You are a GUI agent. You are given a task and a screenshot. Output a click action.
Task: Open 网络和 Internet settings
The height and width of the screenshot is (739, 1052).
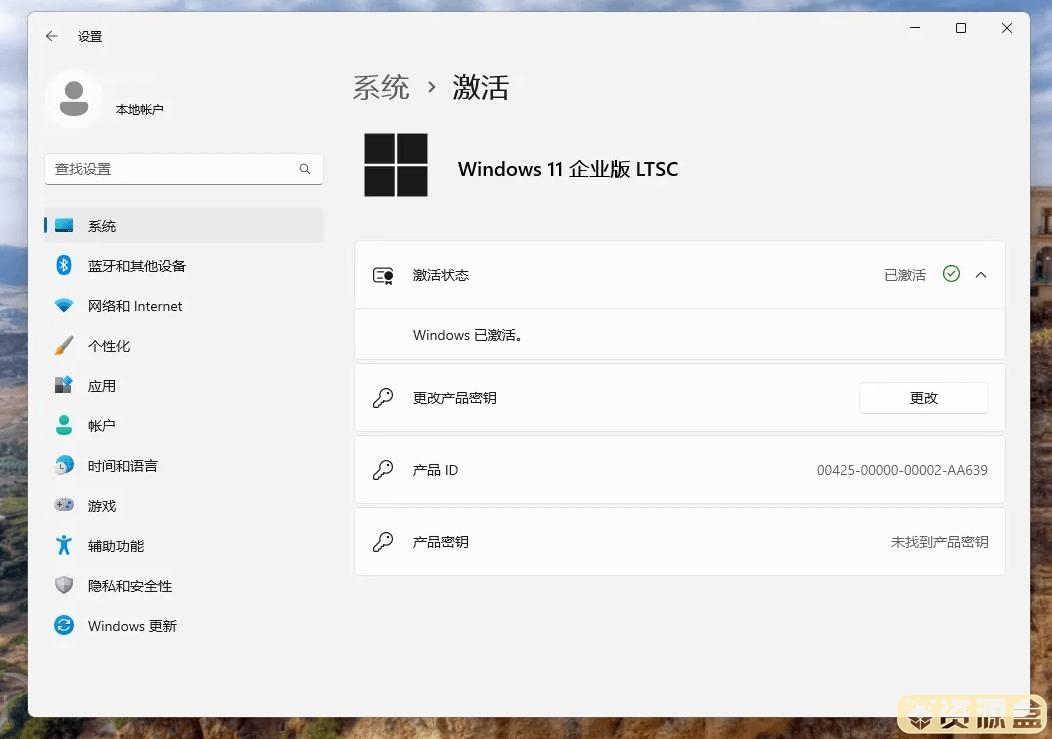coord(184,306)
